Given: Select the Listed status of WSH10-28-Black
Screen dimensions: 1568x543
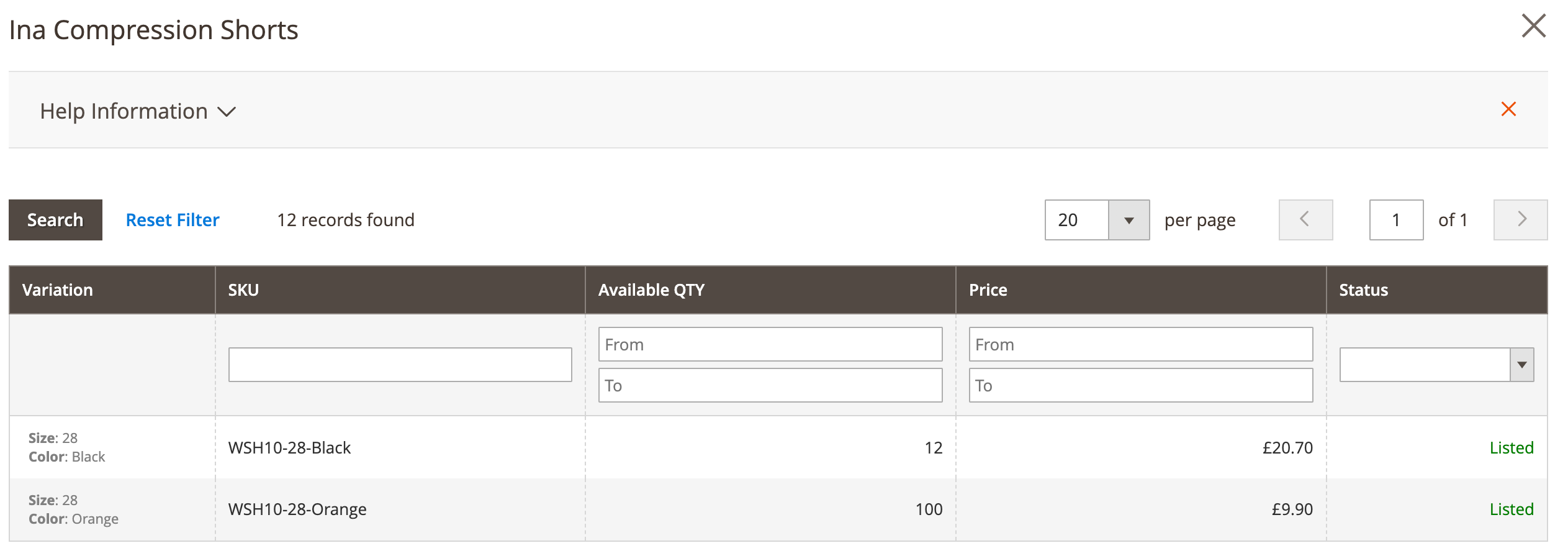Looking at the screenshot, I should point(1512,447).
